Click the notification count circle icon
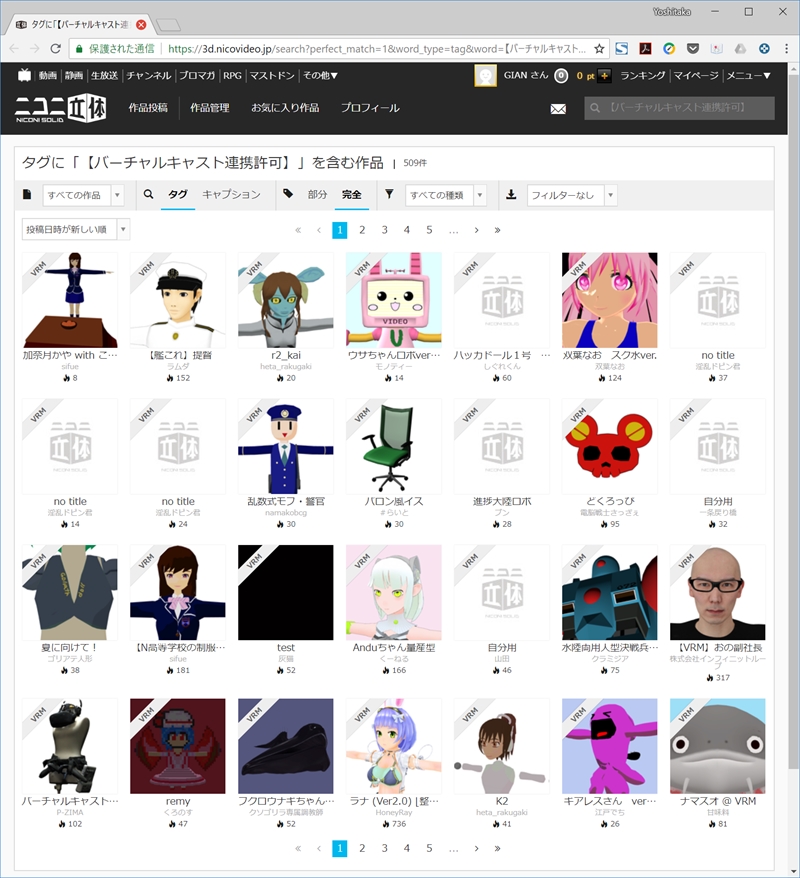Viewport: 800px width, 878px height. tap(561, 76)
